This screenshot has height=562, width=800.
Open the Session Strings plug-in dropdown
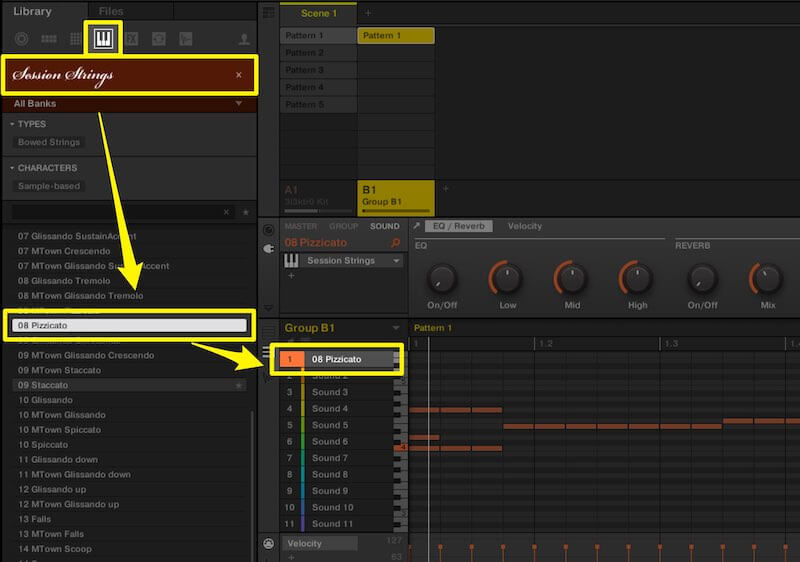[x=396, y=261]
